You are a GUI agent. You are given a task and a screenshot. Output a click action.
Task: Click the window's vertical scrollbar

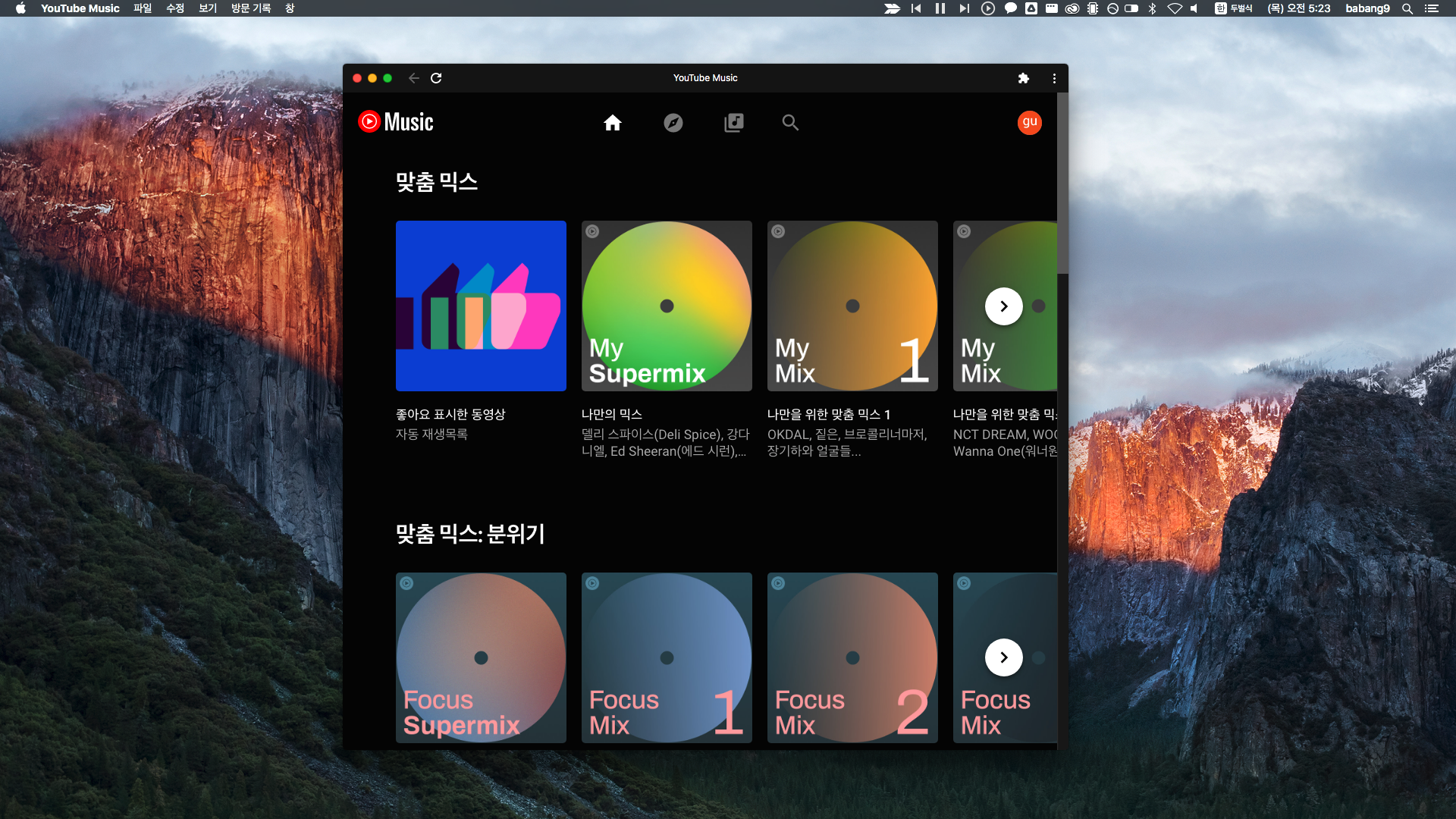(1062, 184)
